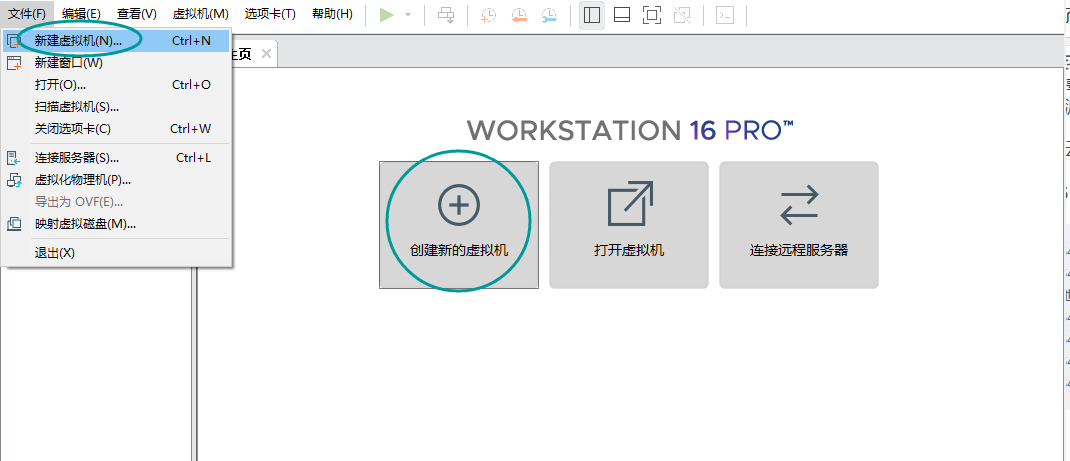Click the enter full screen icon
1070x461 pixels.
tap(652, 15)
